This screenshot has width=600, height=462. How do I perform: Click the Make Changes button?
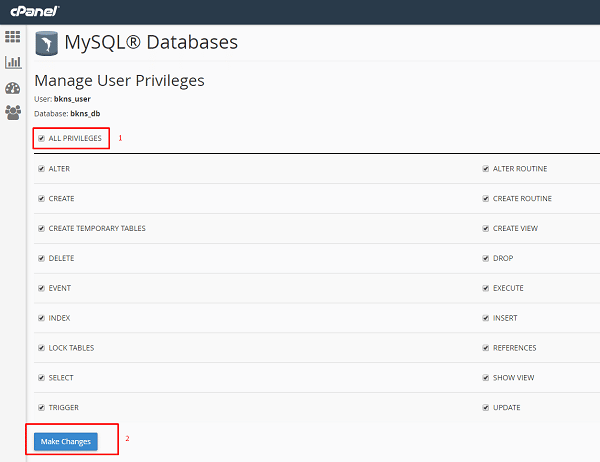point(66,442)
